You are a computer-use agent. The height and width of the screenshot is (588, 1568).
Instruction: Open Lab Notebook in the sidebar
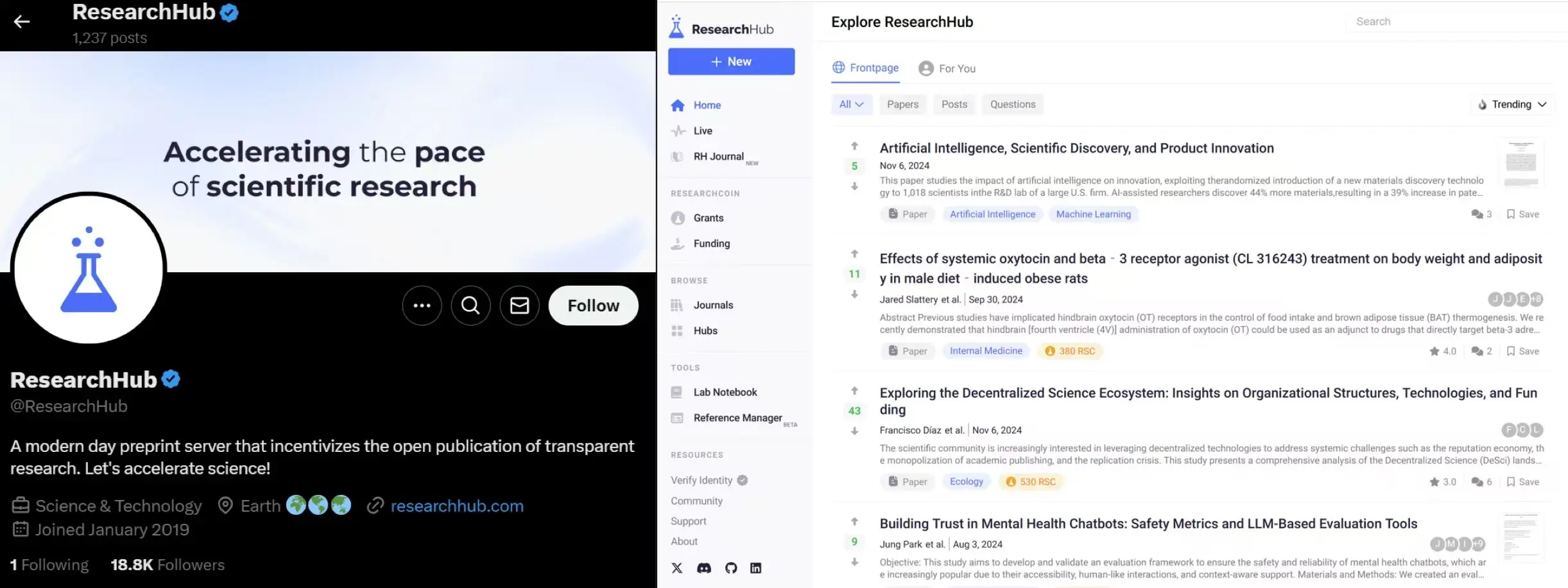(725, 392)
